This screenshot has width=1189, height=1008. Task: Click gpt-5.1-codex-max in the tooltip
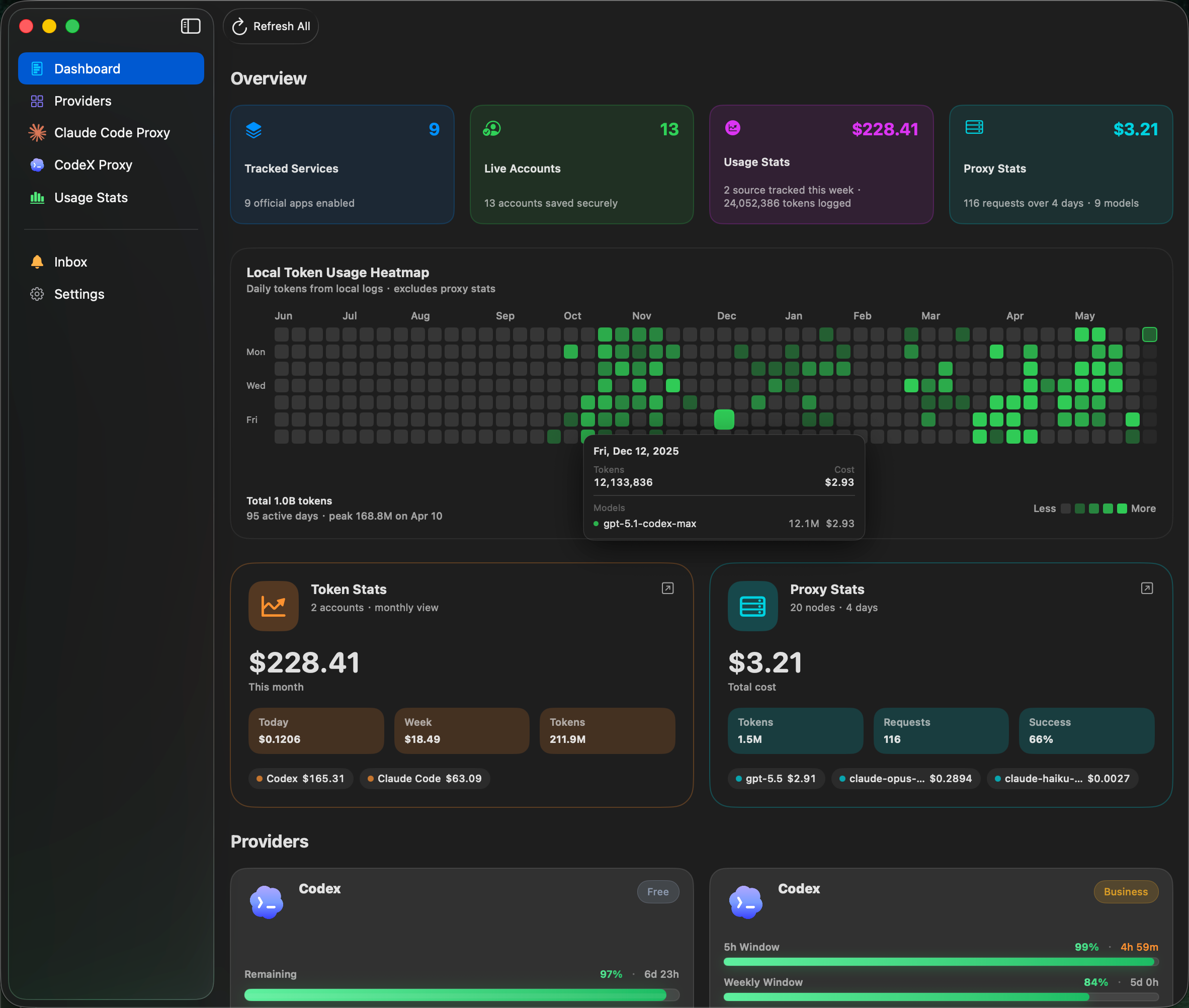point(650,524)
